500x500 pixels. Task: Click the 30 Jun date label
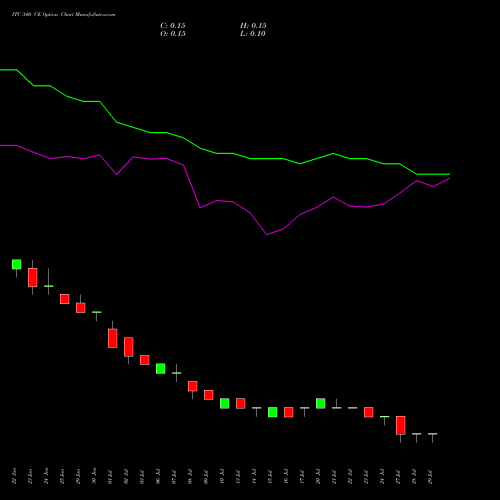(94, 476)
